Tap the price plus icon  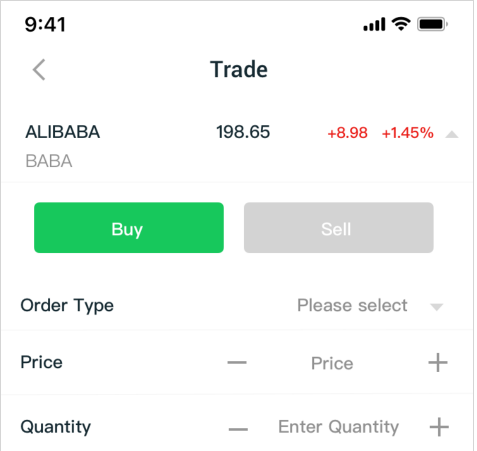coord(438,362)
